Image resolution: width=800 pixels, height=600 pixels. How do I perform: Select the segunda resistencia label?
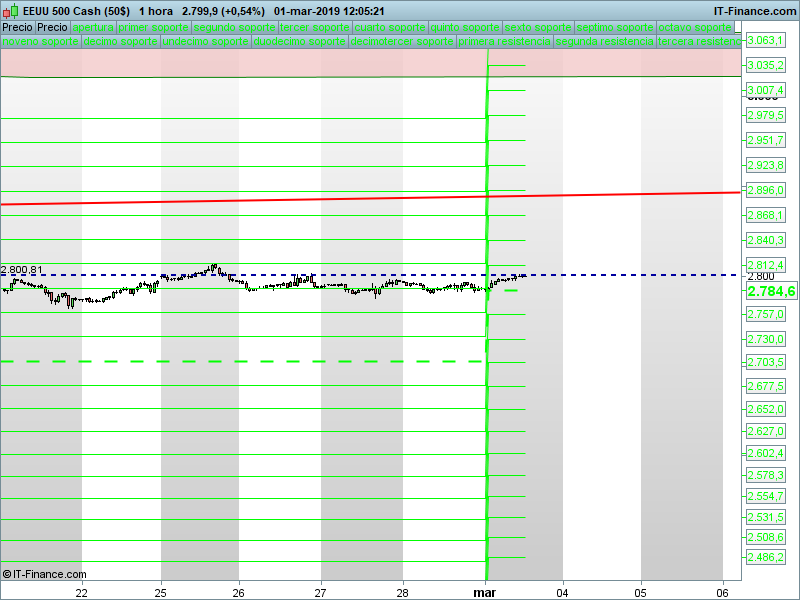pyautogui.click(x=605, y=42)
